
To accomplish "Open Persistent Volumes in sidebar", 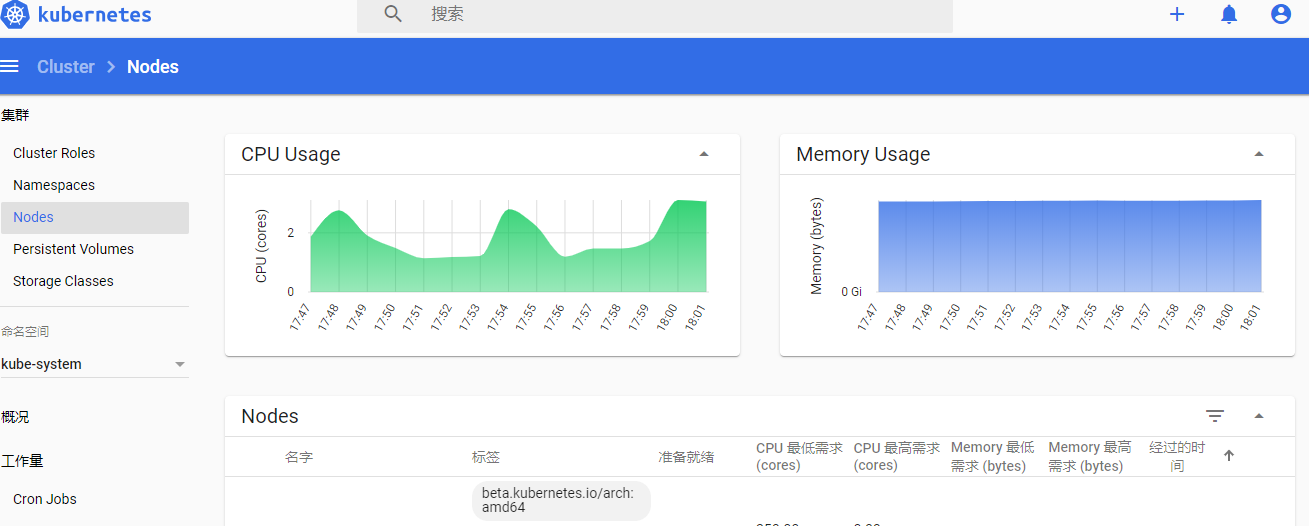I will [73, 249].
